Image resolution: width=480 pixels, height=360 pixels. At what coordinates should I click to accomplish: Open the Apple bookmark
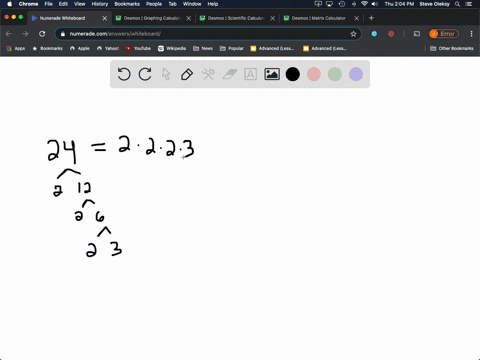pyautogui.click(x=80, y=48)
